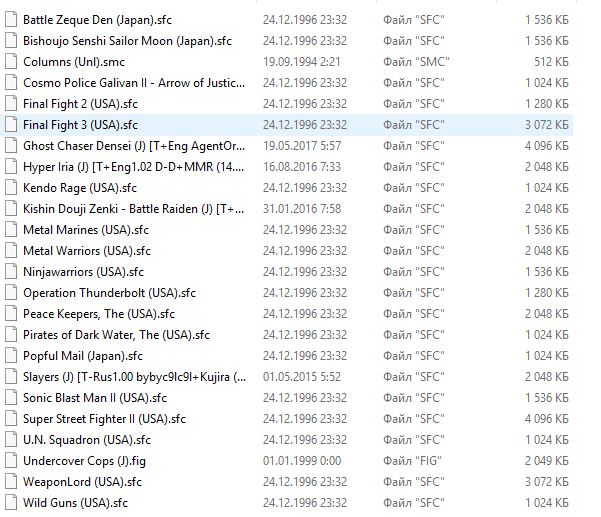601x517 pixels.
Task: Click date 01.05.2015 5:52 of Slayers
Action: click(x=302, y=377)
